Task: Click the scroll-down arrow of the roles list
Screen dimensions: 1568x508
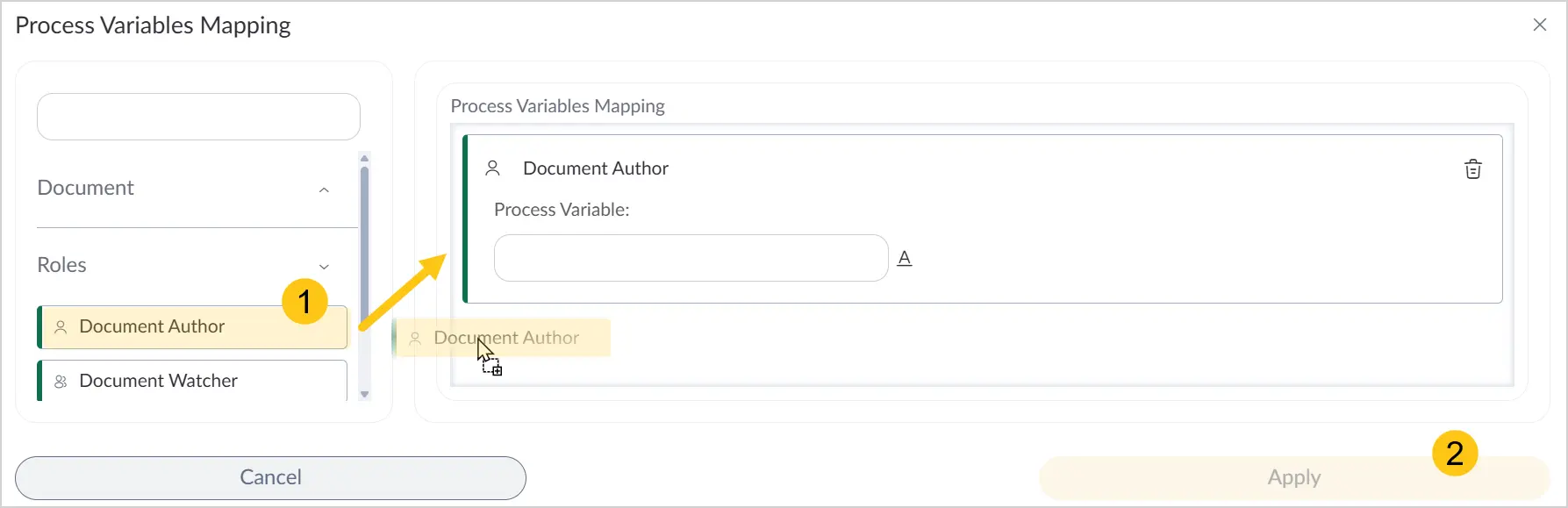Action: point(365,395)
